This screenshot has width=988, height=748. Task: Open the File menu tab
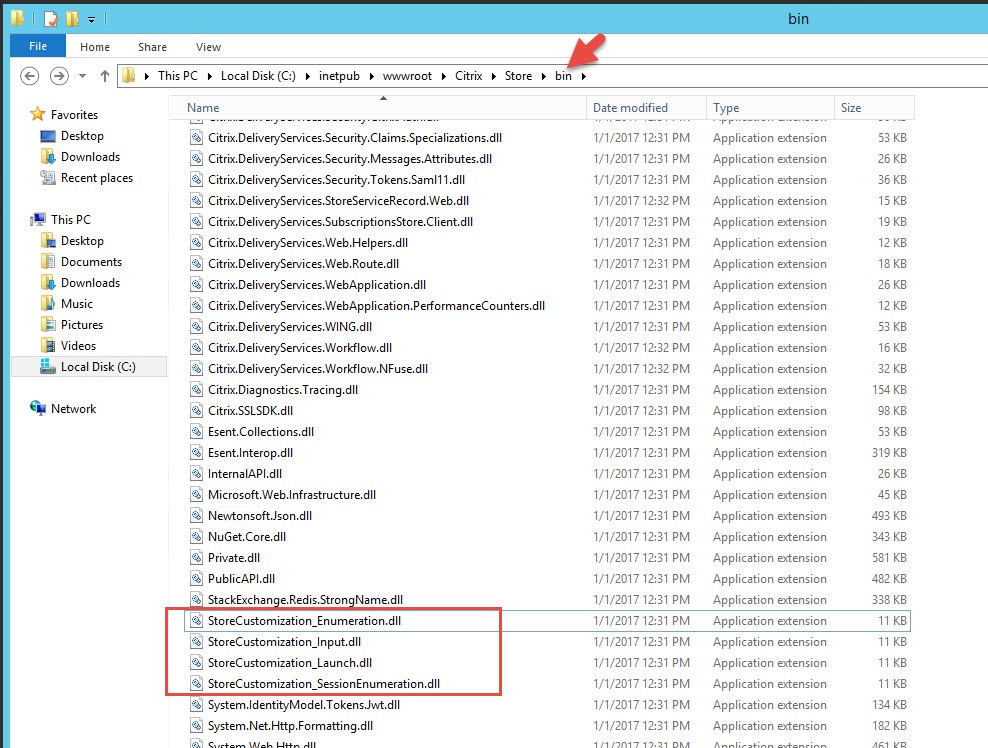[38, 47]
